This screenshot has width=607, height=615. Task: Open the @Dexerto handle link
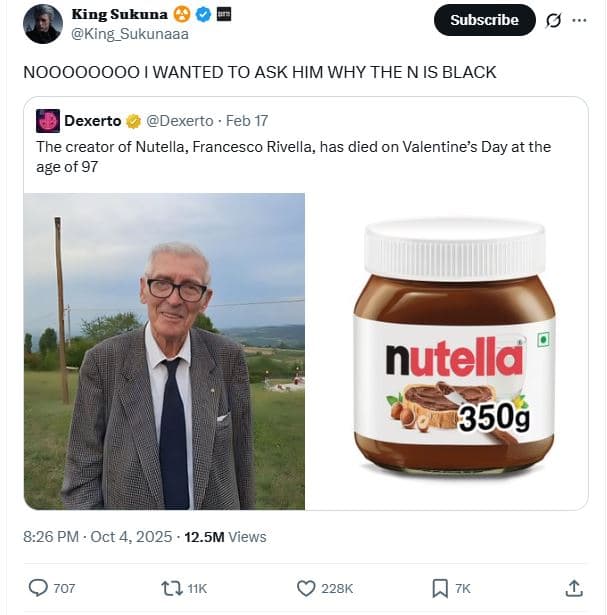coord(180,121)
